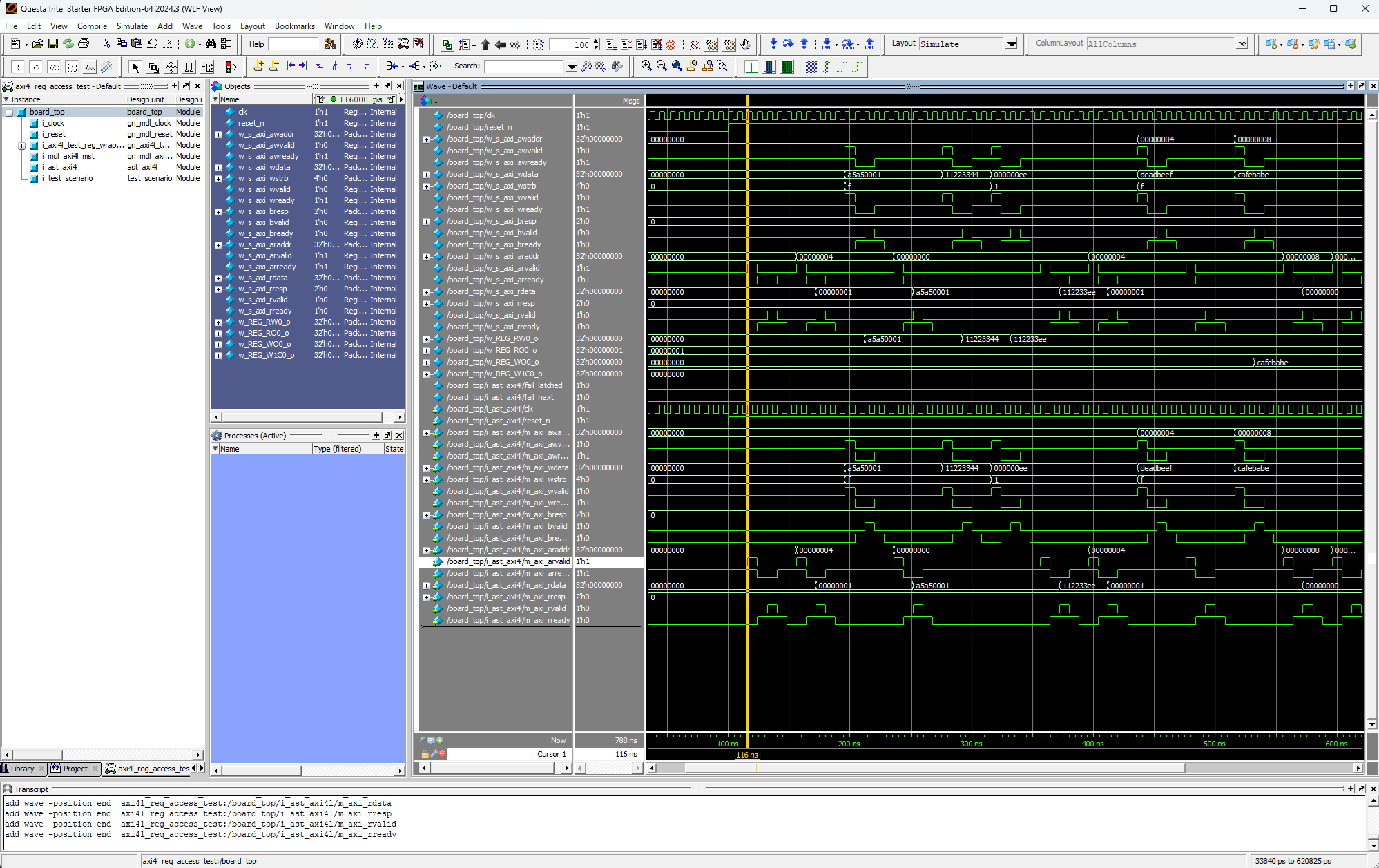
Task: Open the Wave menu
Action: pos(192,26)
